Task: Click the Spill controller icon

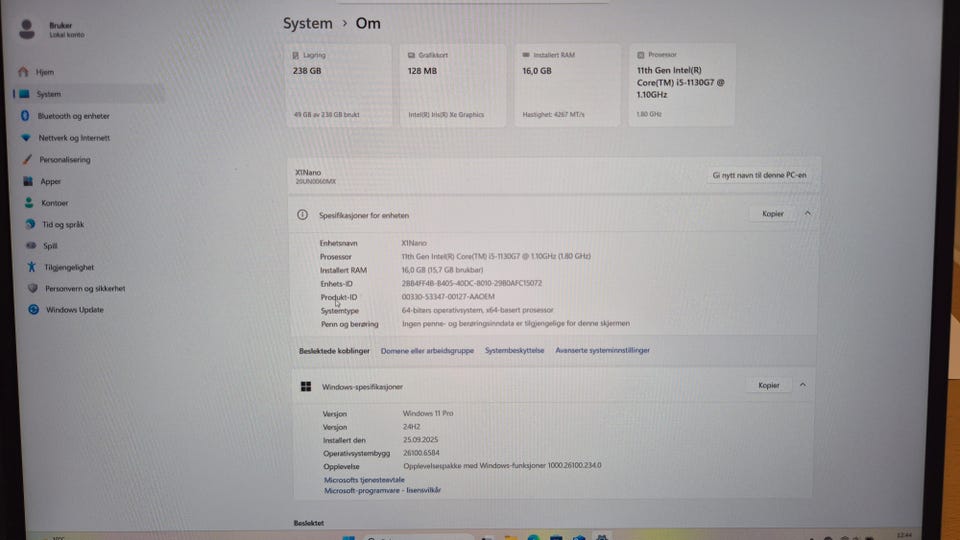Action: pyautogui.click(x=31, y=246)
